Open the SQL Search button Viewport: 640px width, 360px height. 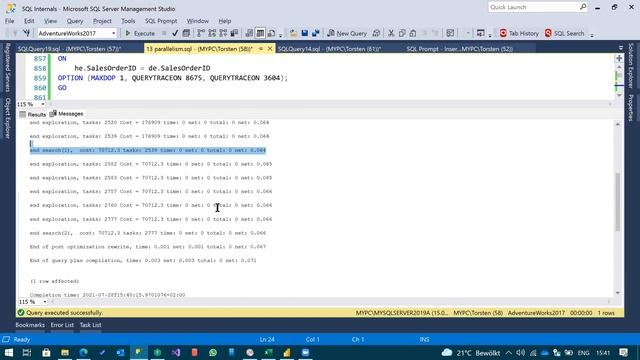pos(565,33)
